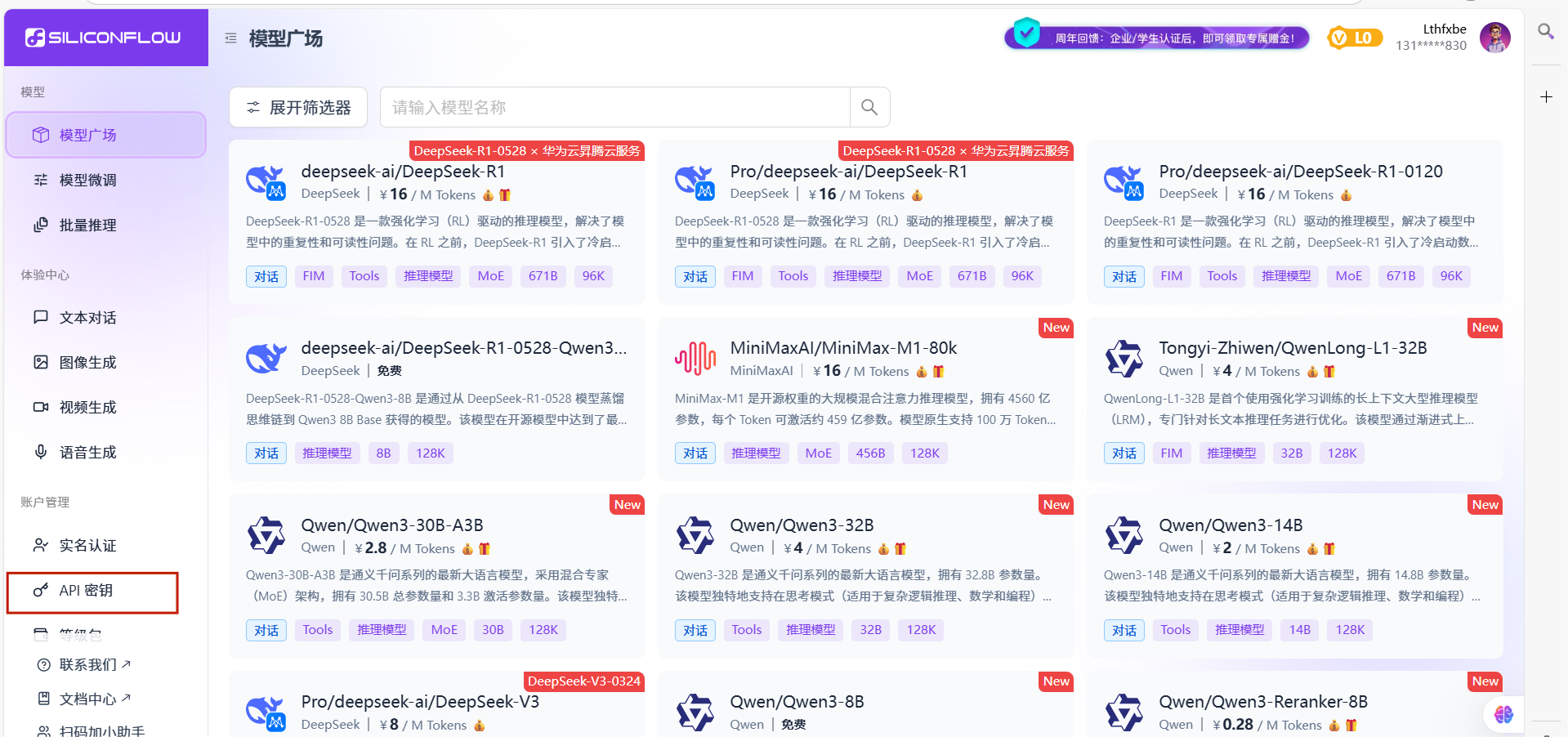
Task: Open Pro/deepseek-ai/DeepSeek-R1 model card
Action: pyautogui.click(x=866, y=222)
